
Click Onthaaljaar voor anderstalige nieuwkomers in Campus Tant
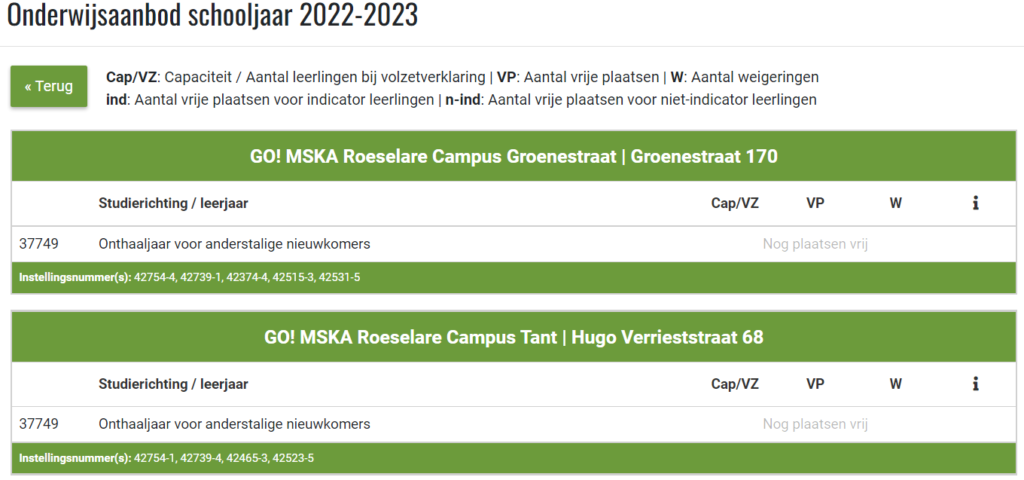[x=234, y=424]
